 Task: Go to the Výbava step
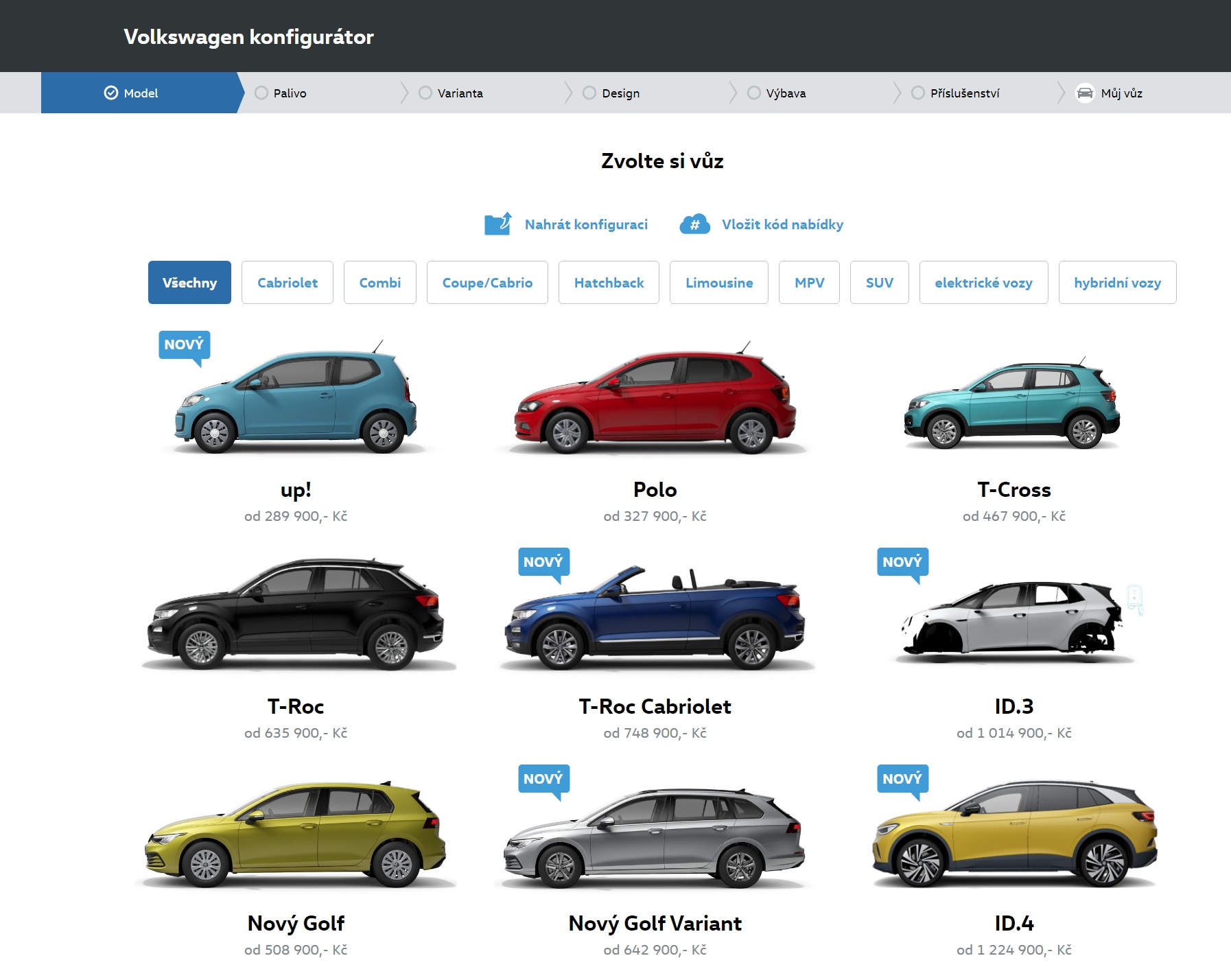pyautogui.click(x=785, y=93)
